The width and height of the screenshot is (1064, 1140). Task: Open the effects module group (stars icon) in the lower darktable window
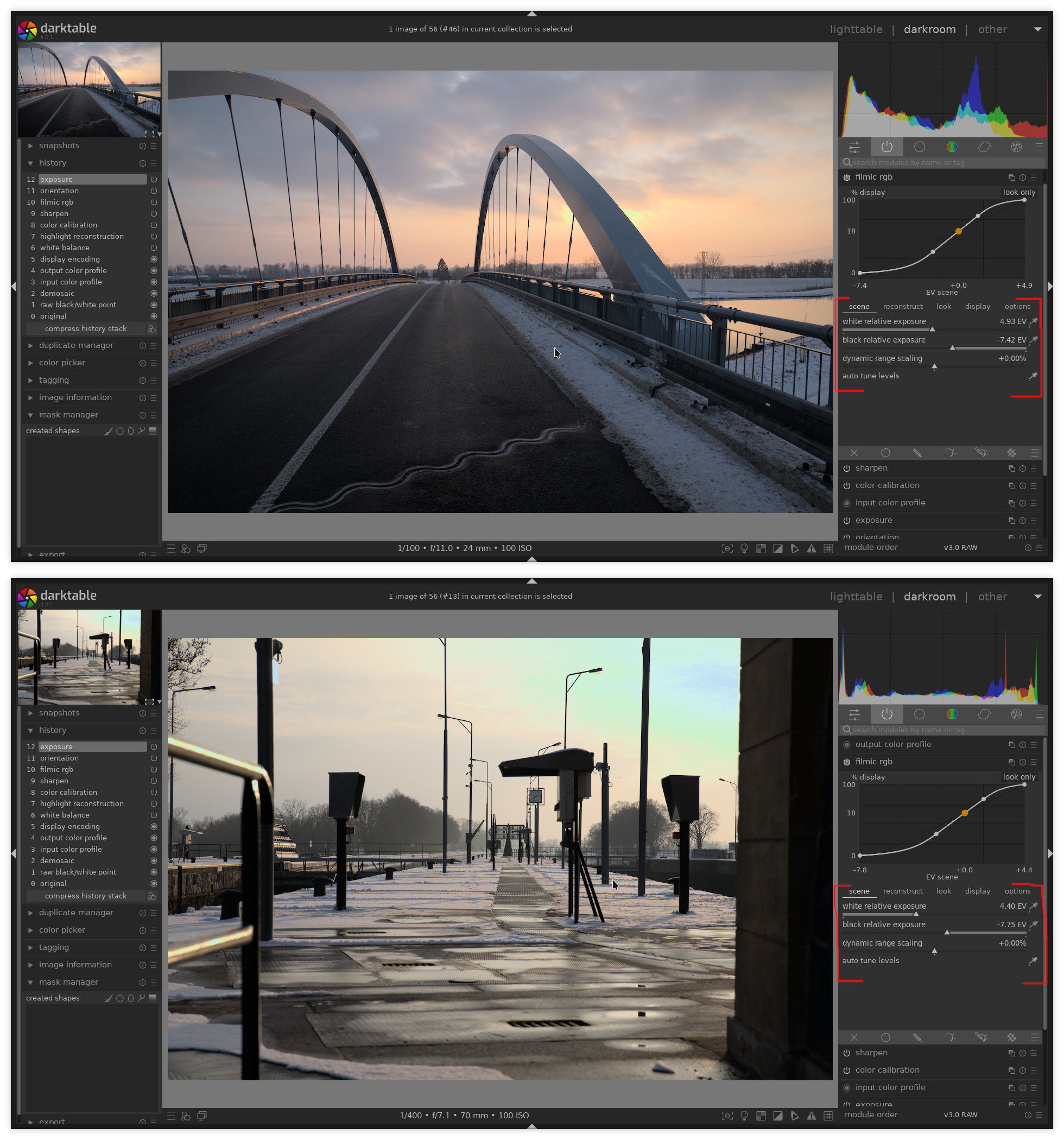[1016, 714]
